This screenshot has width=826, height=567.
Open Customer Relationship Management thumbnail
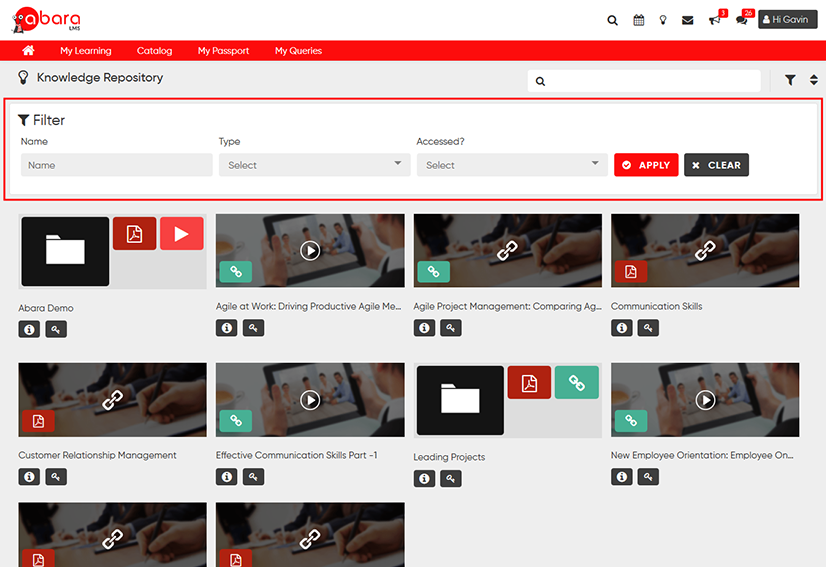coord(113,399)
